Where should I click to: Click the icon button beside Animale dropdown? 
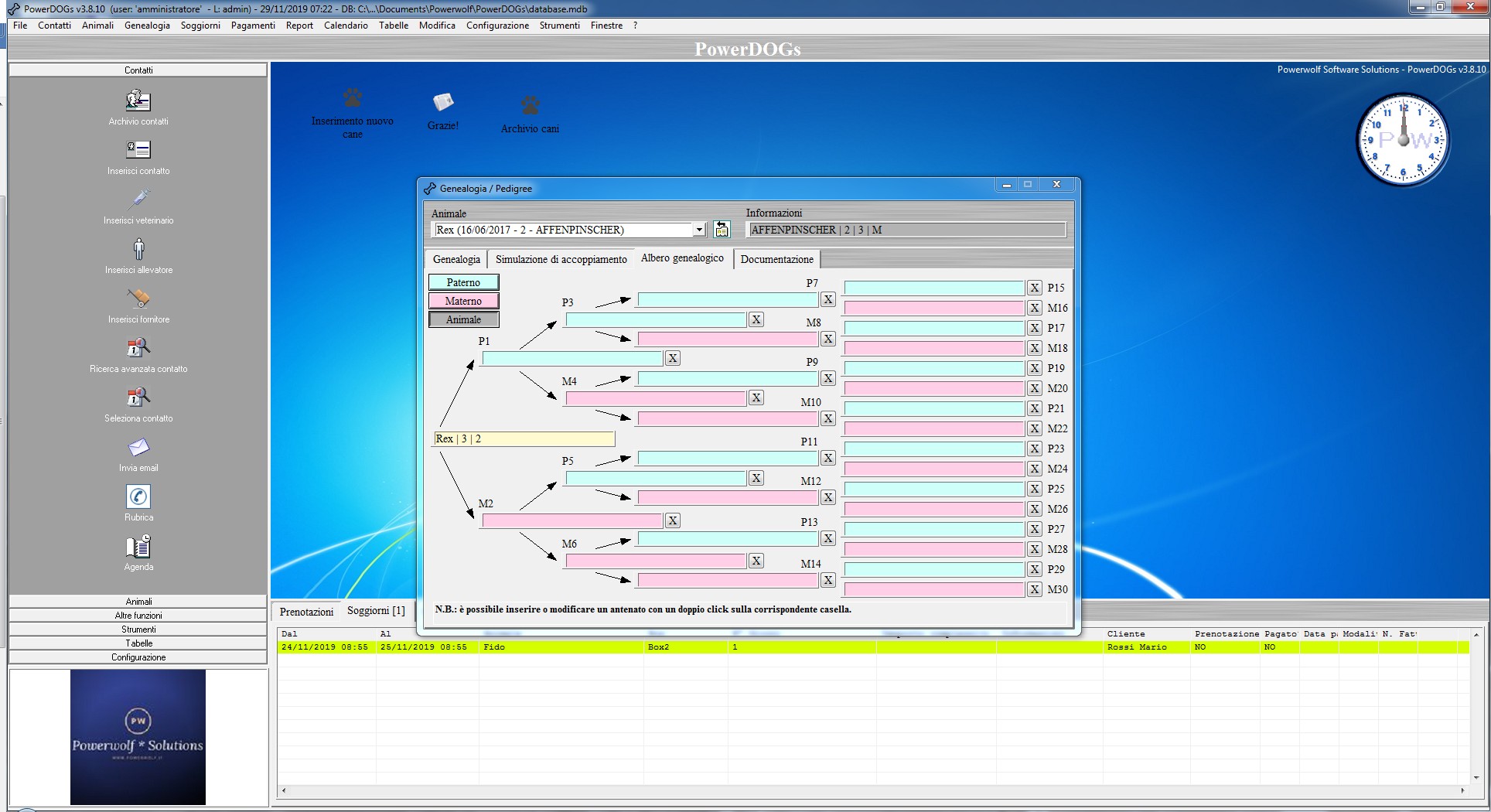[722, 229]
